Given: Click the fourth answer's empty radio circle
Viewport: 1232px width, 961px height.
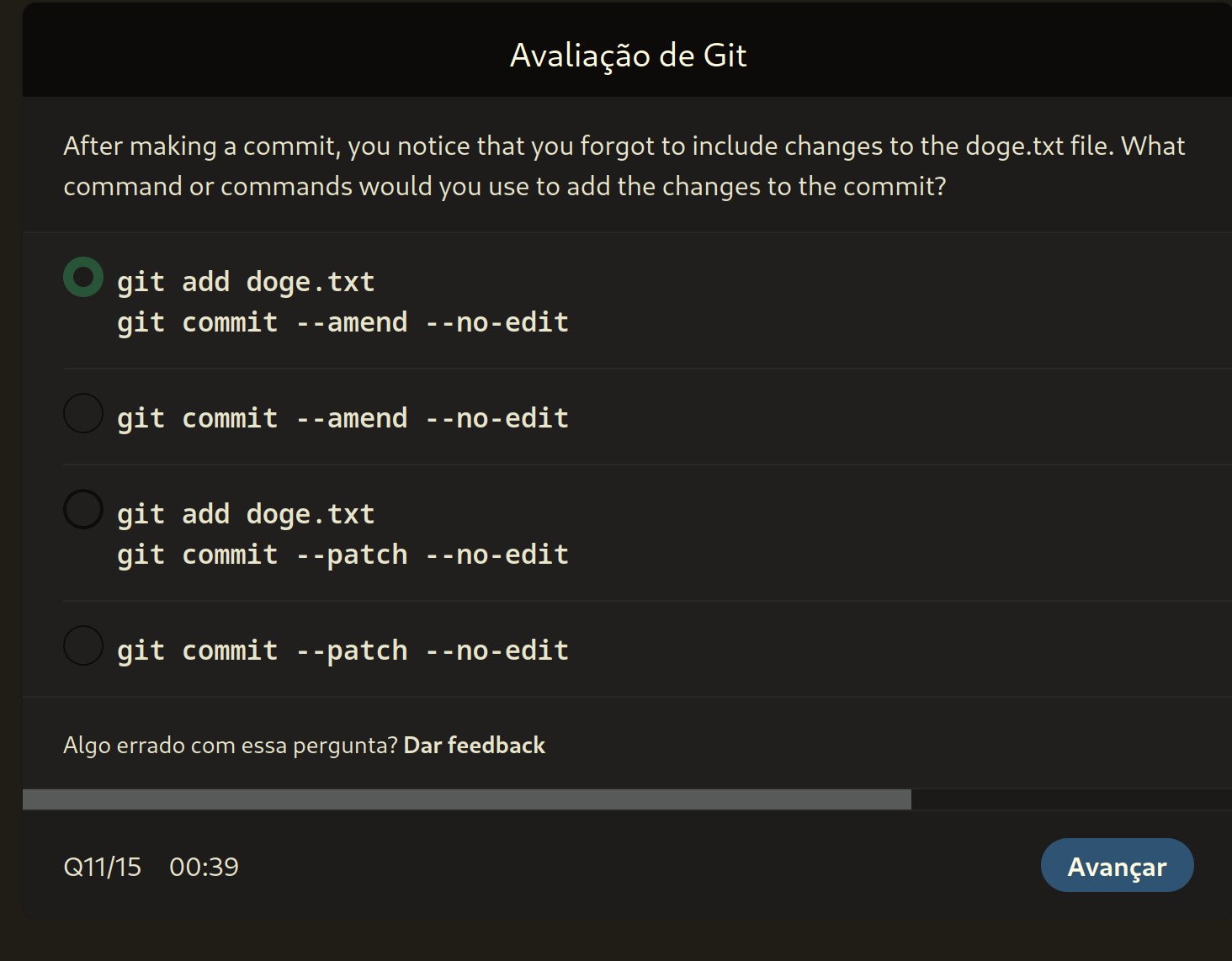Looking at the screenshot, I should tap(82, 645).
